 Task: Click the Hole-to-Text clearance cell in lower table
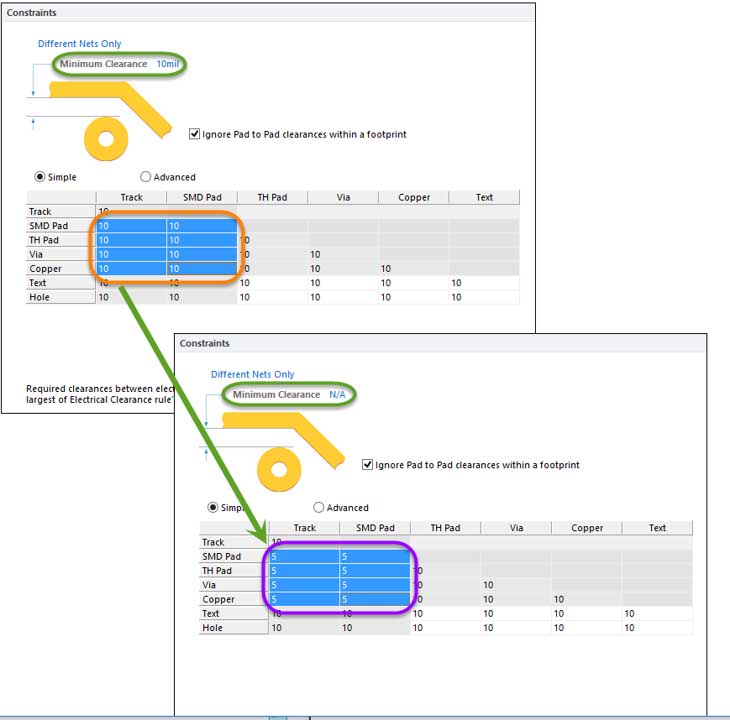[x=657, y=628]
